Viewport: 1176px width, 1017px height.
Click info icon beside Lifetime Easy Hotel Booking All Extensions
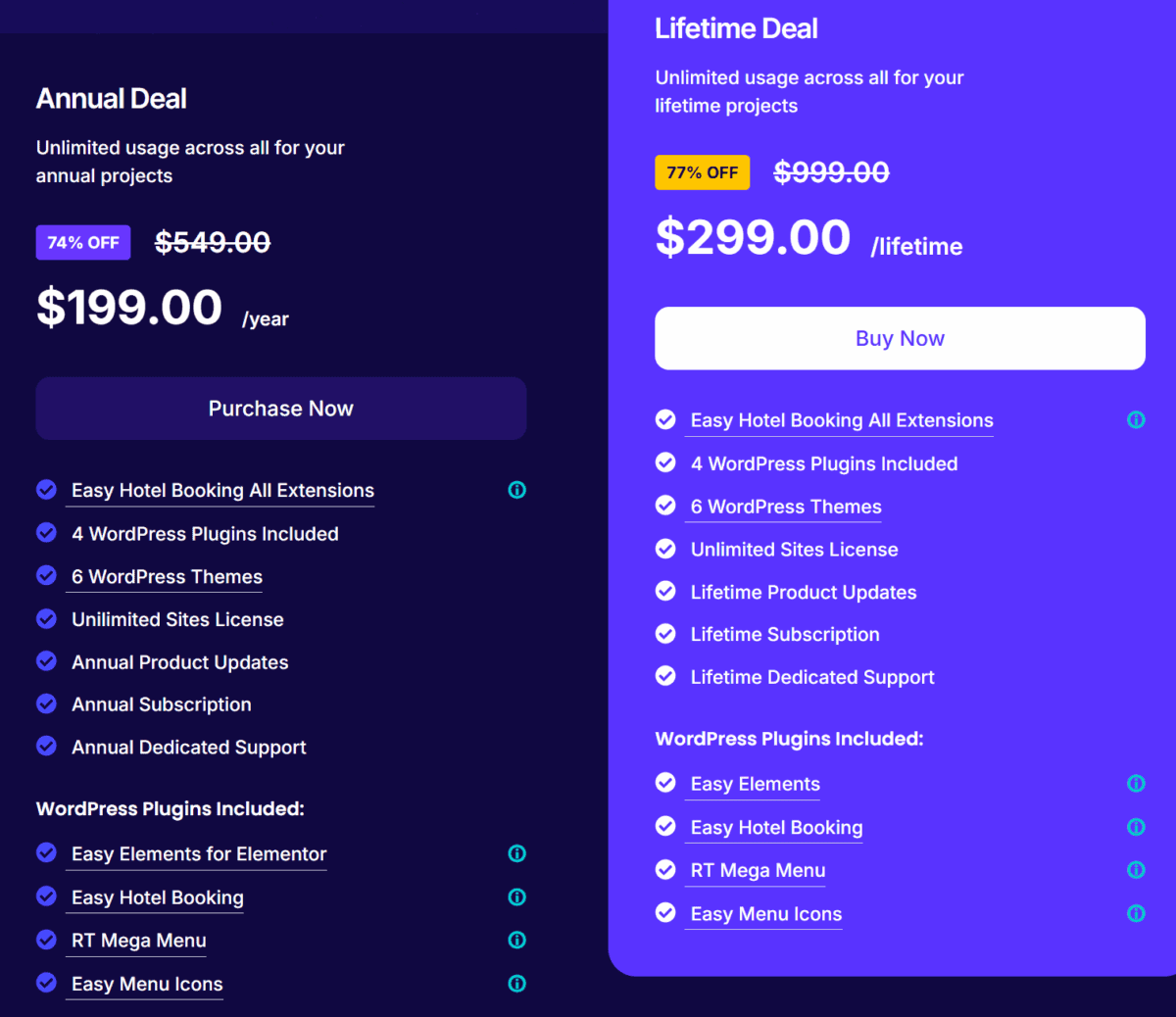click(1136, 420)
